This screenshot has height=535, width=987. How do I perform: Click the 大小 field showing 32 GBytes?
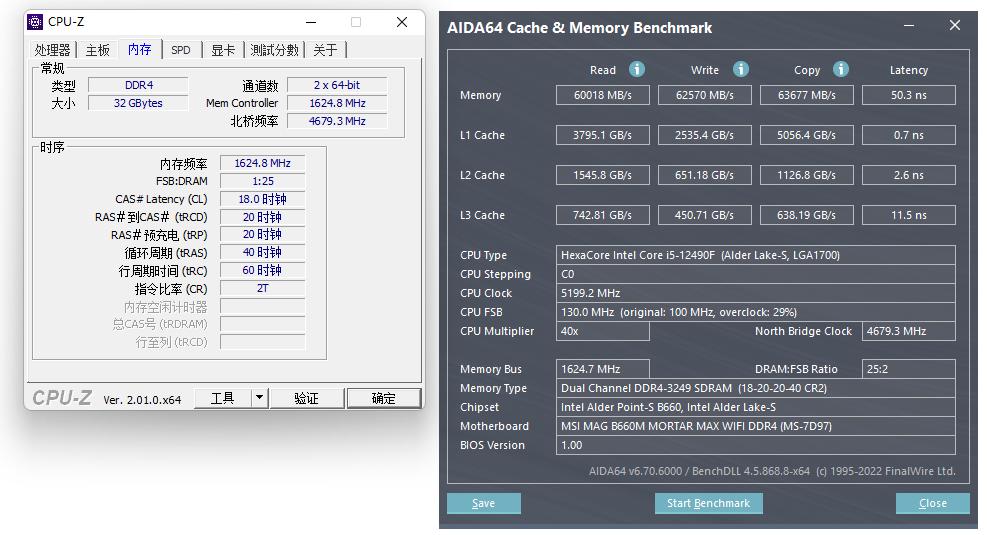pyautogui.click(x=138, y=103)
